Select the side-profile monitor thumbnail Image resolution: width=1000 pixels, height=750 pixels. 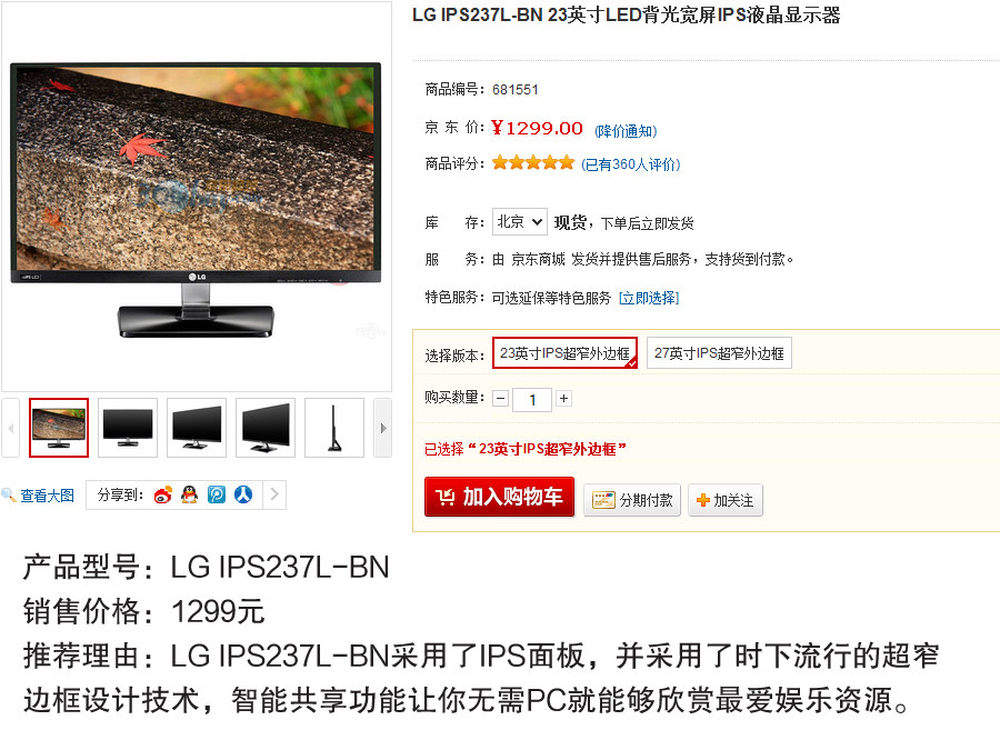click(334, 428)
